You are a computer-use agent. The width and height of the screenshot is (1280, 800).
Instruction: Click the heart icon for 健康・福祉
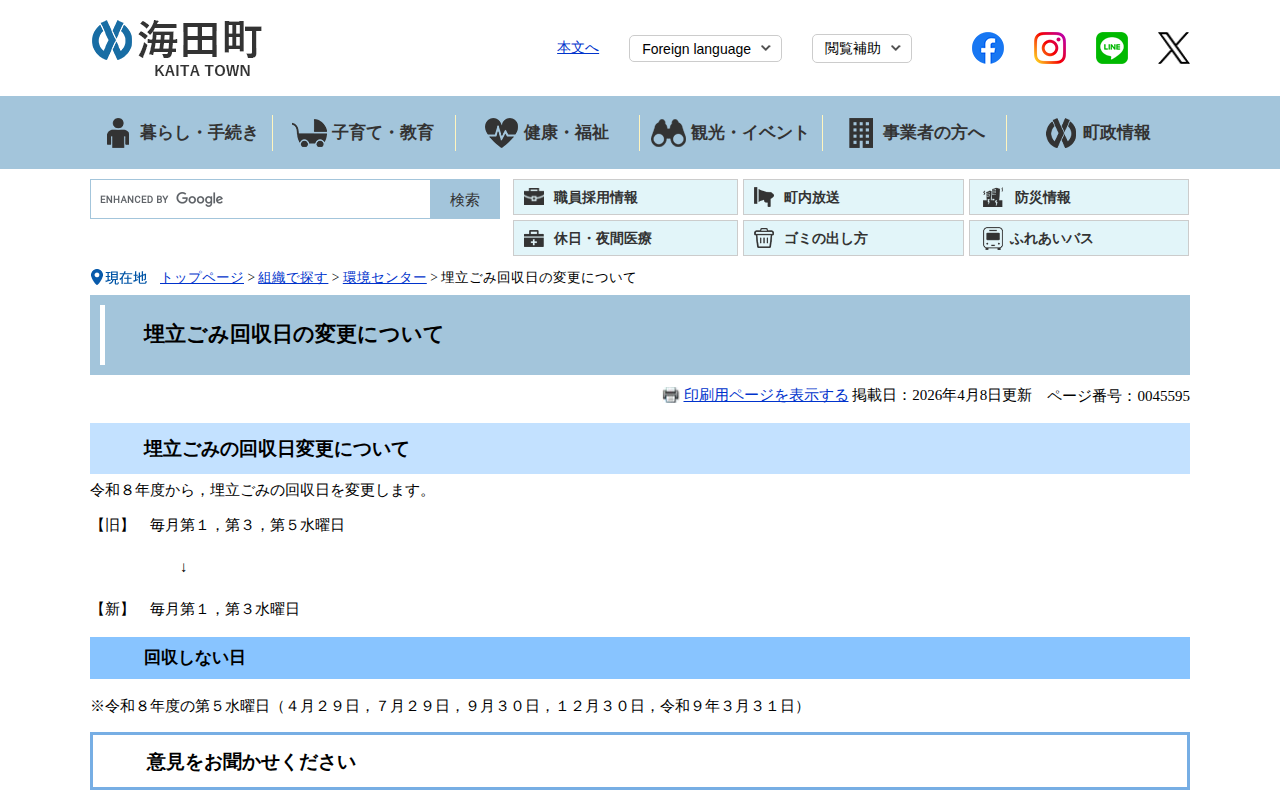pyautogui.click(x=501, y=133)
